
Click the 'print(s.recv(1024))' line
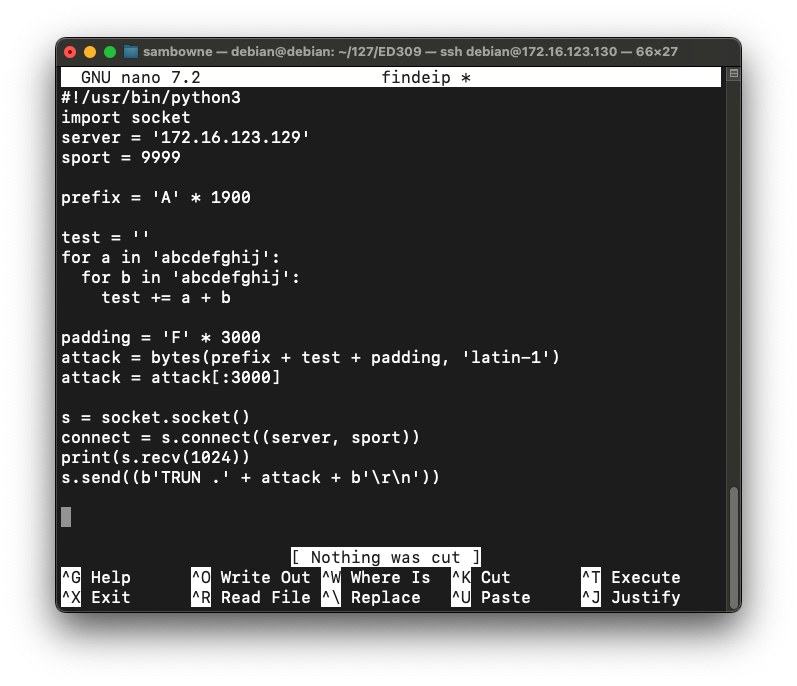[x=156, y=457]
